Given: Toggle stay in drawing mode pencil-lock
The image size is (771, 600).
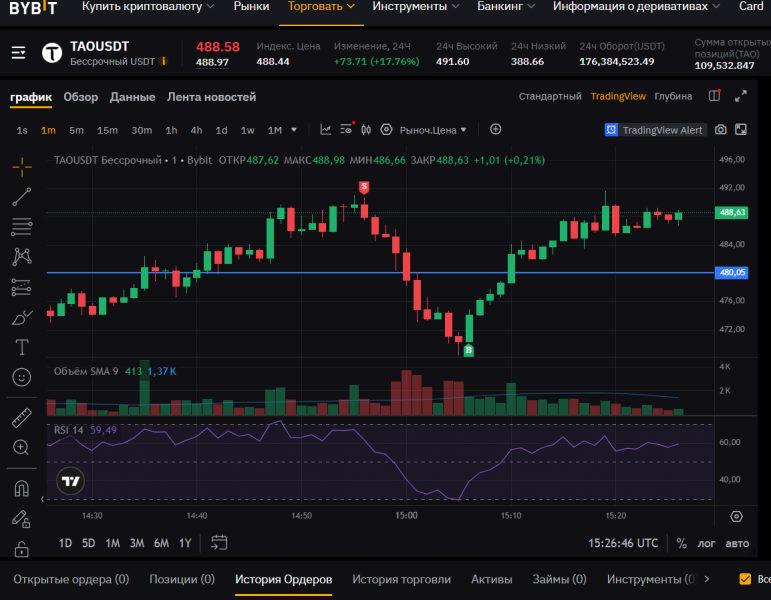Looking at the screenshot, I should pyautogui.click(x=22, y=519).
